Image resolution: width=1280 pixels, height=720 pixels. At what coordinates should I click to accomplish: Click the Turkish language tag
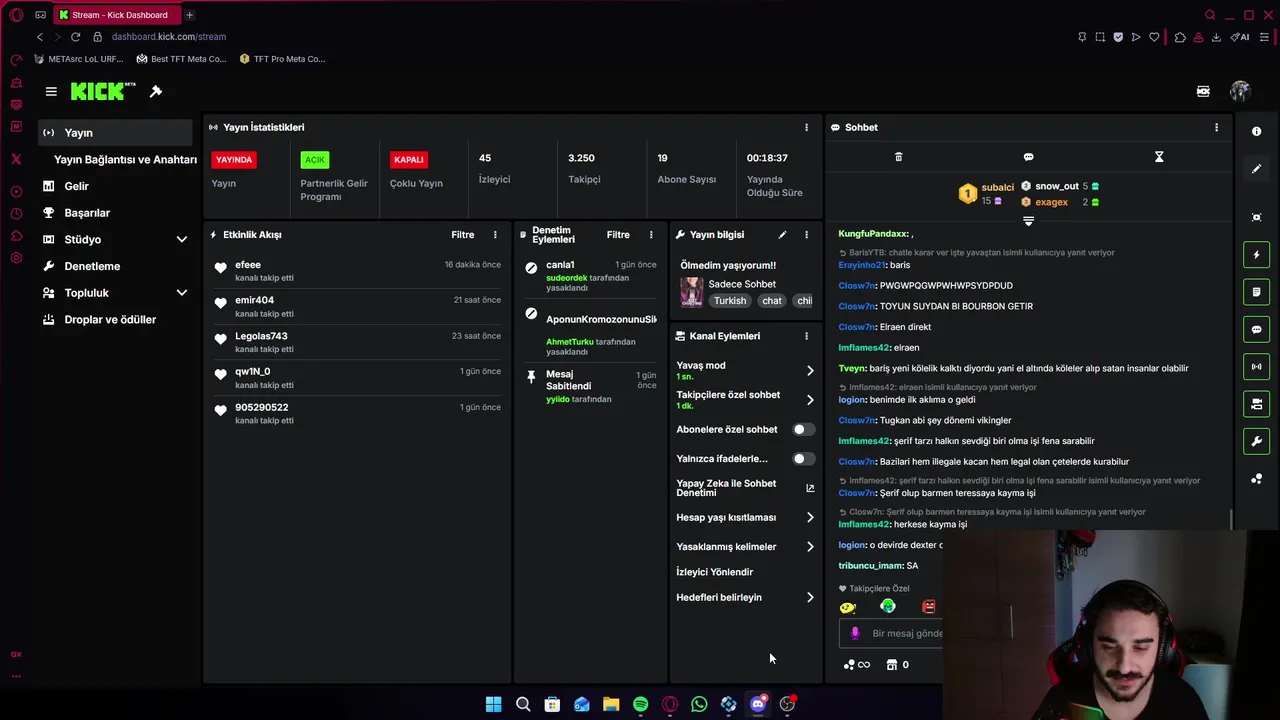point(730,301)
